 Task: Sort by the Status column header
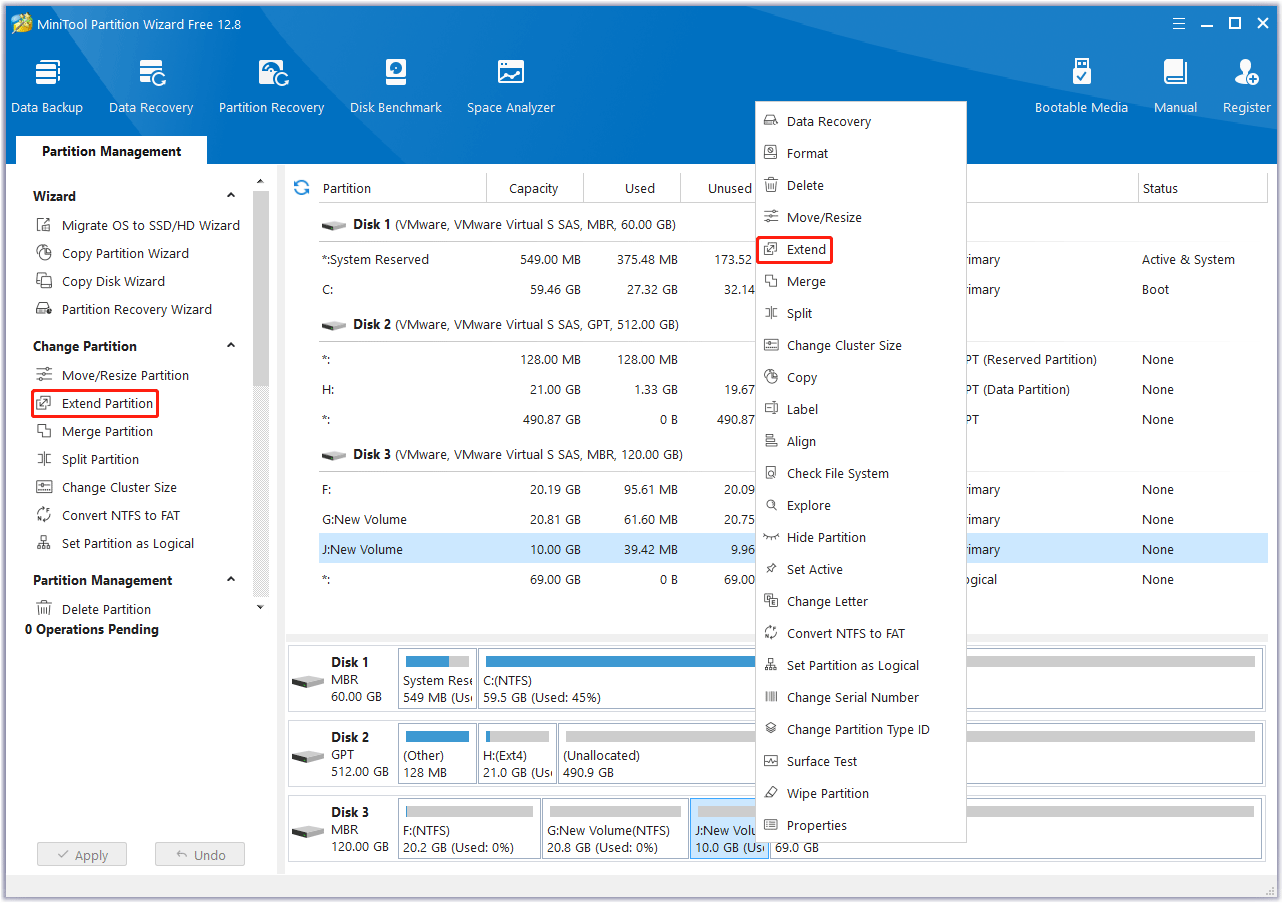point(1203,188)
